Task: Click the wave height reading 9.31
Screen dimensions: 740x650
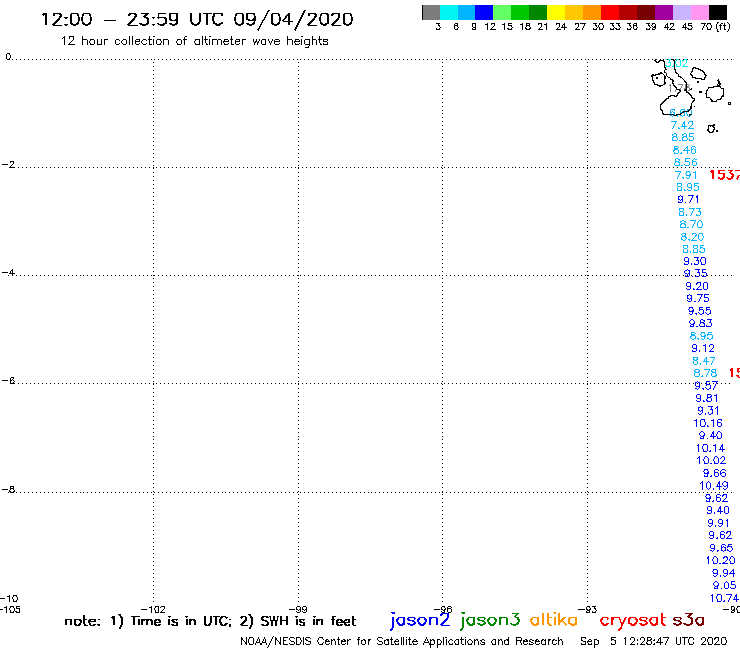Action: (708, 411)
